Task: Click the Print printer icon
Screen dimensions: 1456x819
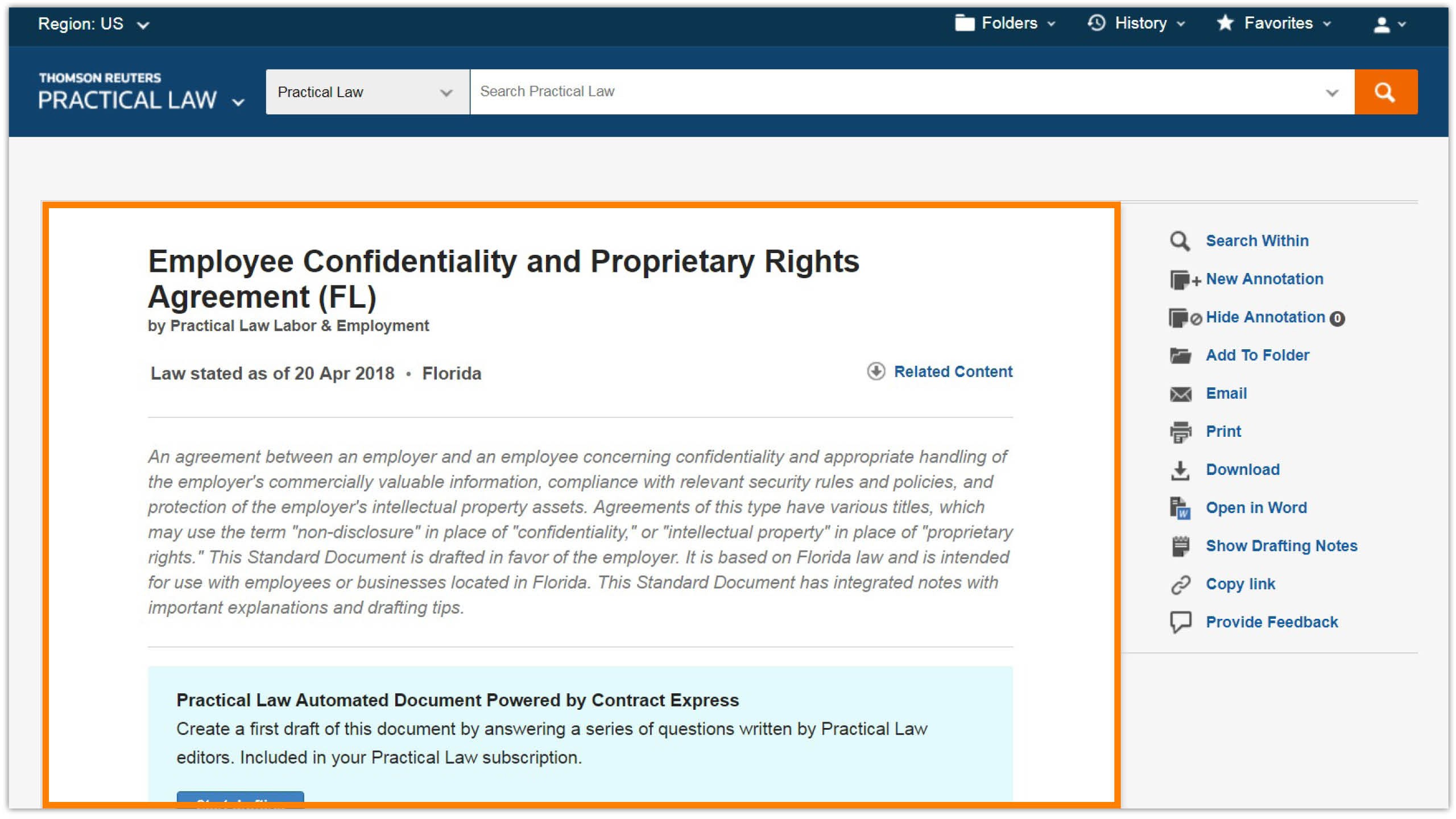Action: point(1180,432)
